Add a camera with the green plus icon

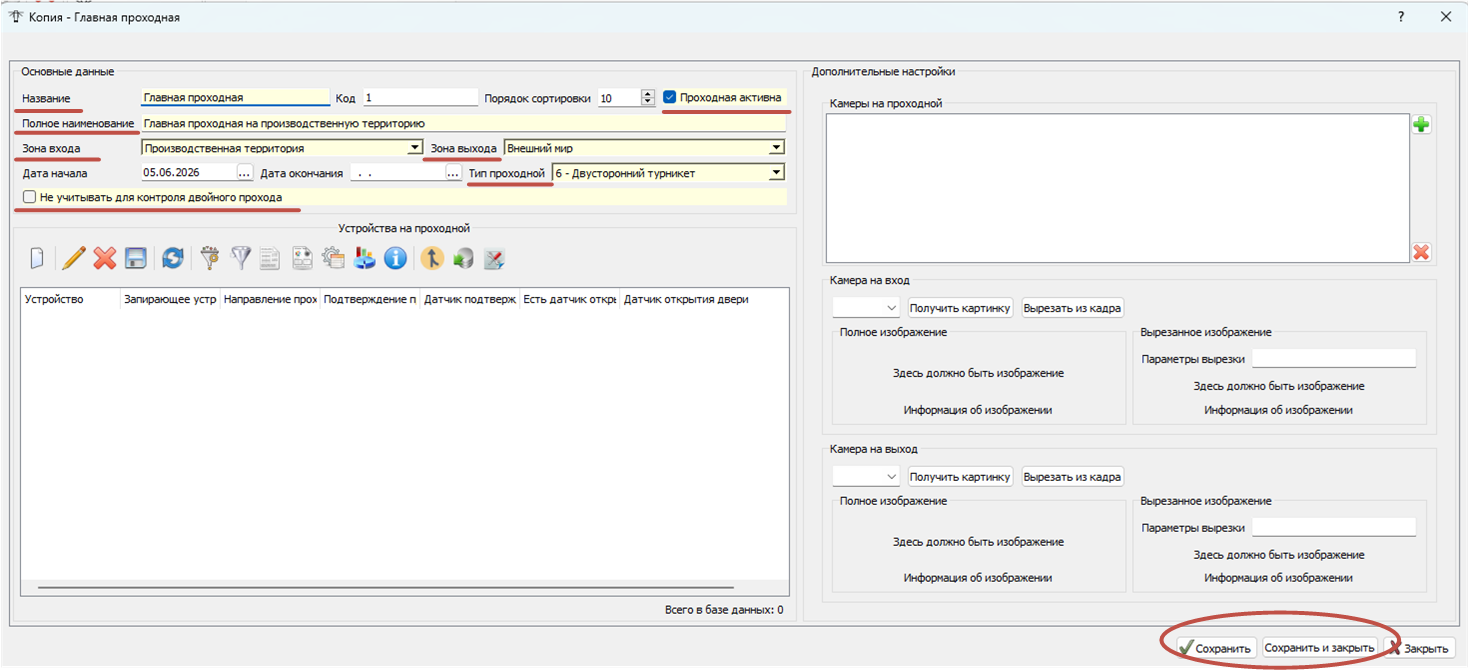1421,125
